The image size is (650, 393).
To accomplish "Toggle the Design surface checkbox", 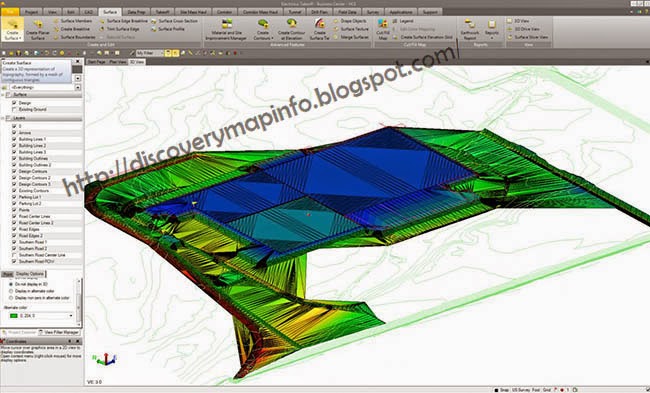I will [15, 103].
